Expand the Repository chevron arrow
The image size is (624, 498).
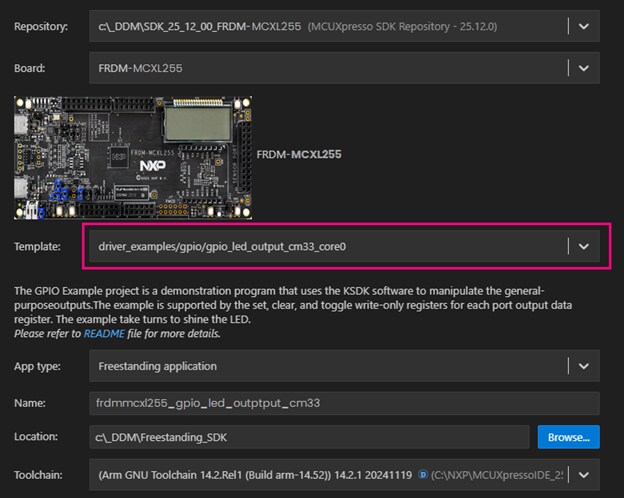point(583,26)
